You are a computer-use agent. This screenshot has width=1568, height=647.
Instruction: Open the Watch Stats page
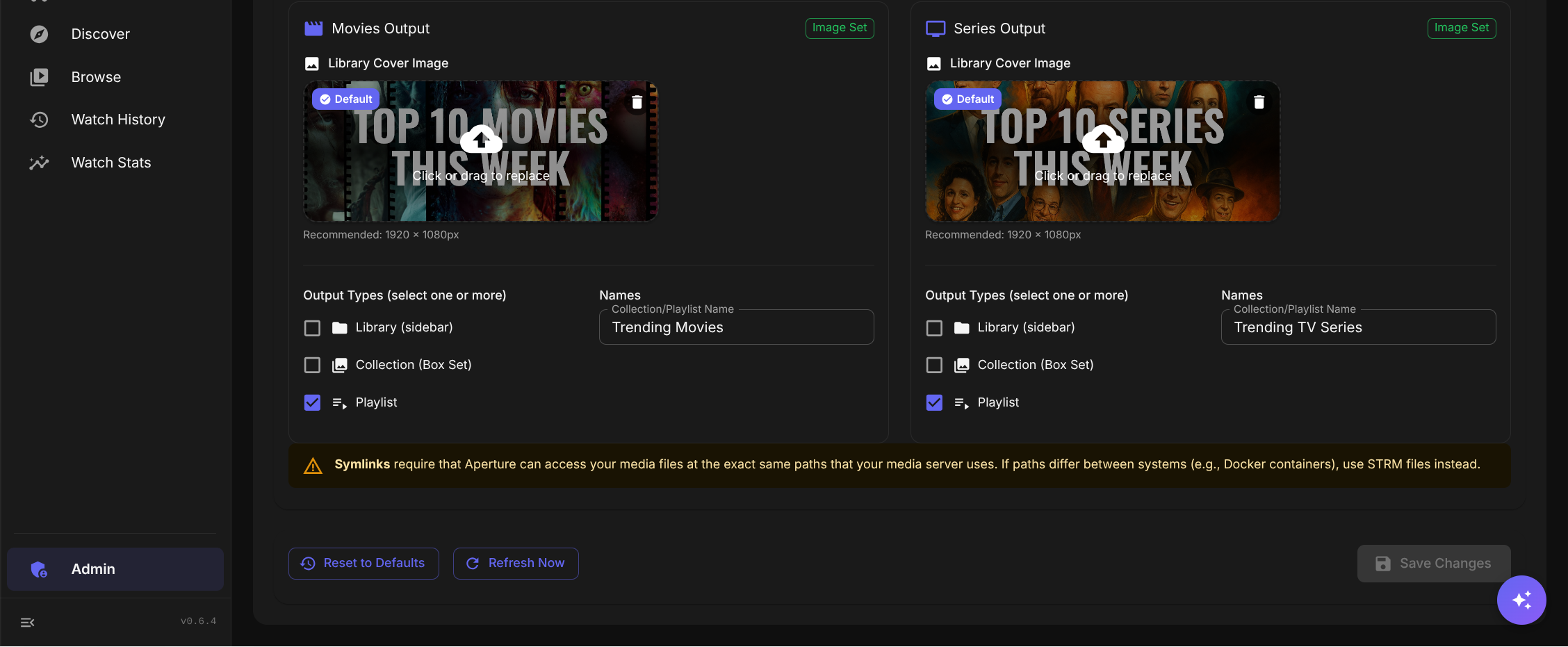[x=111, y=163]
